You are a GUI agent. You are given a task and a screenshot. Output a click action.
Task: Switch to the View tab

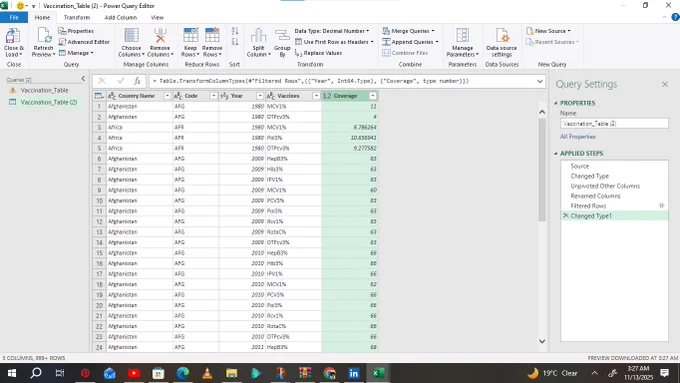157,17
